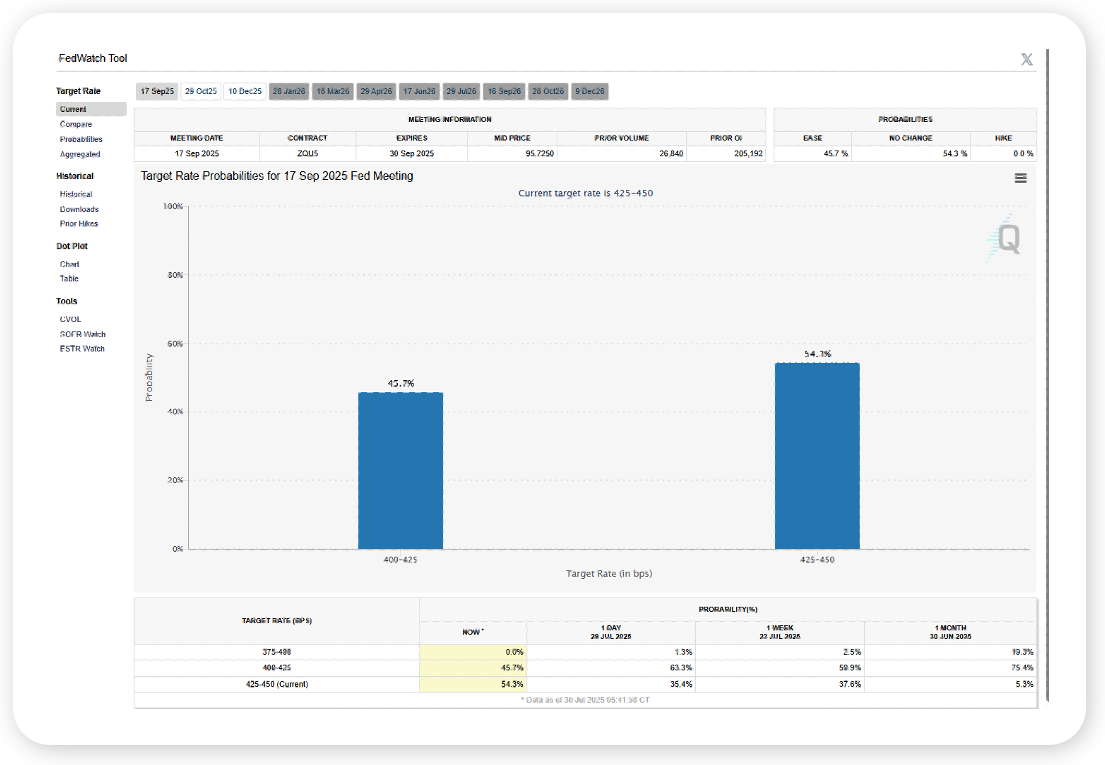Click the mid price value 95.7250

[x=539, y=154]
